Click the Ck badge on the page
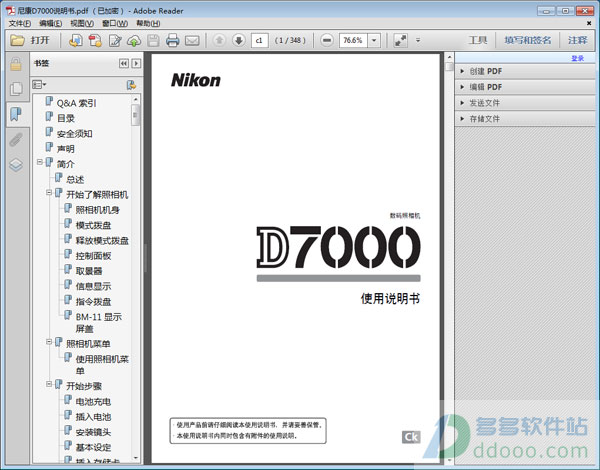Image resolution: width=600 pixels, height=470 pixels. click(411, 437)
